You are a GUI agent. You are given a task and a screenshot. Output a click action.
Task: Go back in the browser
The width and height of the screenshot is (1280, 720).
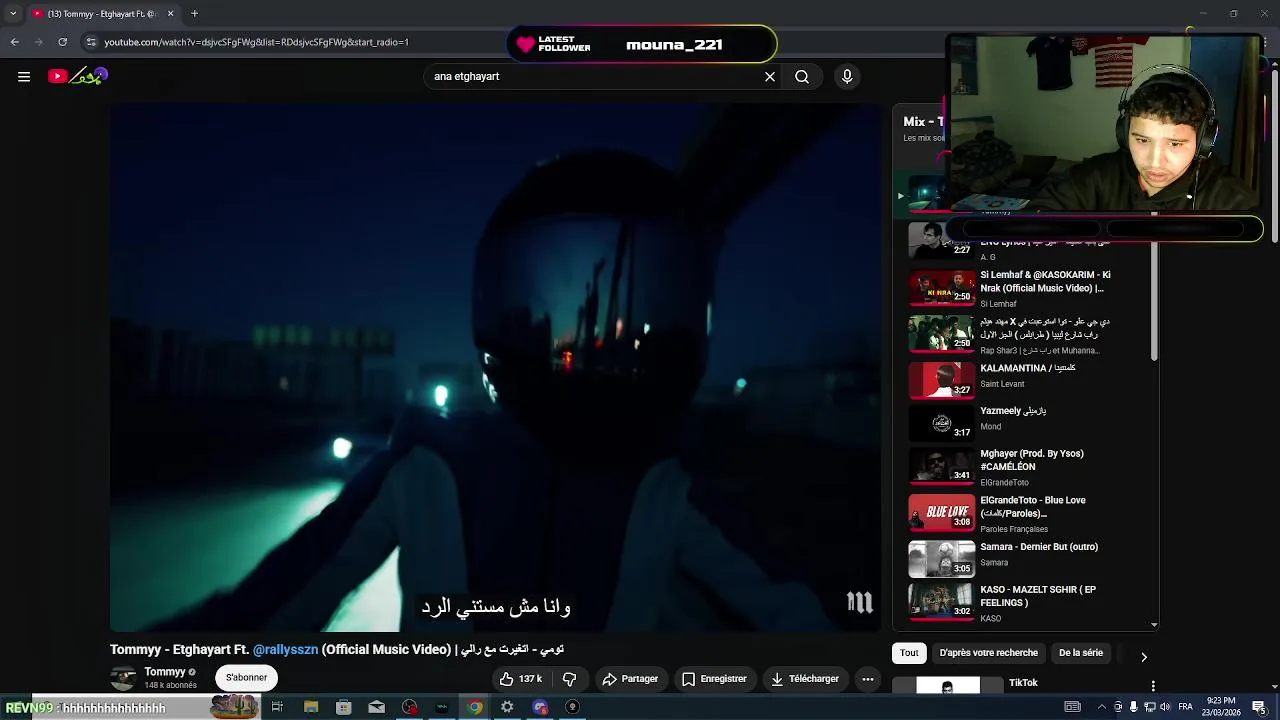(x=14, y=42)
